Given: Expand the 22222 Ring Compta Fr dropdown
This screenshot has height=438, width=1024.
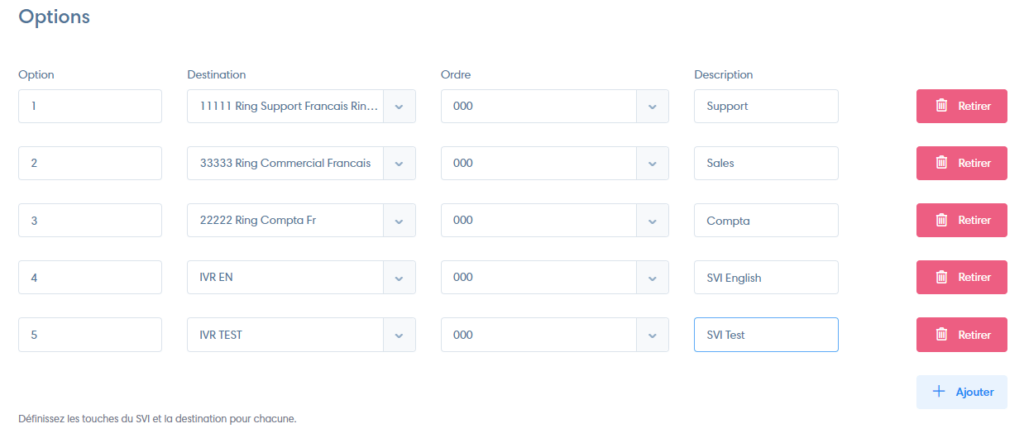Looking at the screenshot, I should (399, 220).
